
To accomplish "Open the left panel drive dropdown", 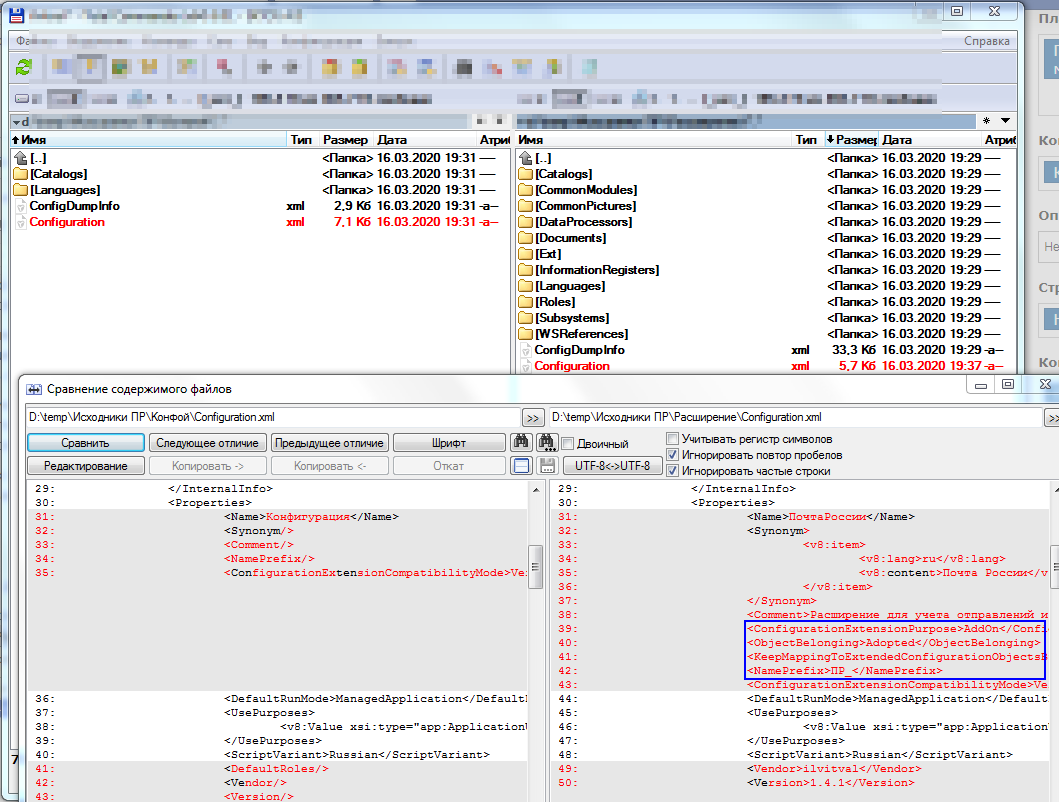I will [18, 121].
